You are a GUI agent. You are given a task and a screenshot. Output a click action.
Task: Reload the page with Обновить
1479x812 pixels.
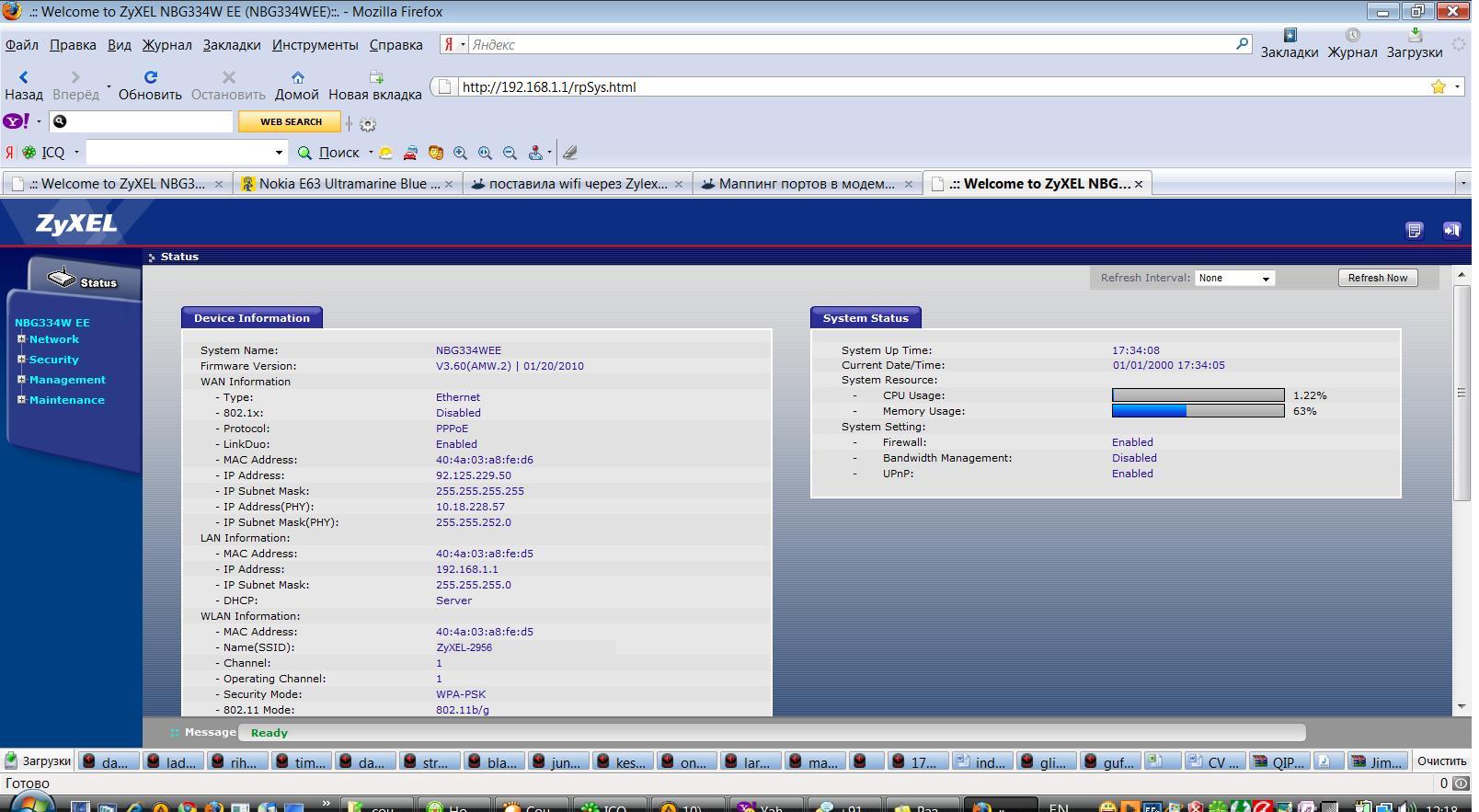tap(150, 86)
